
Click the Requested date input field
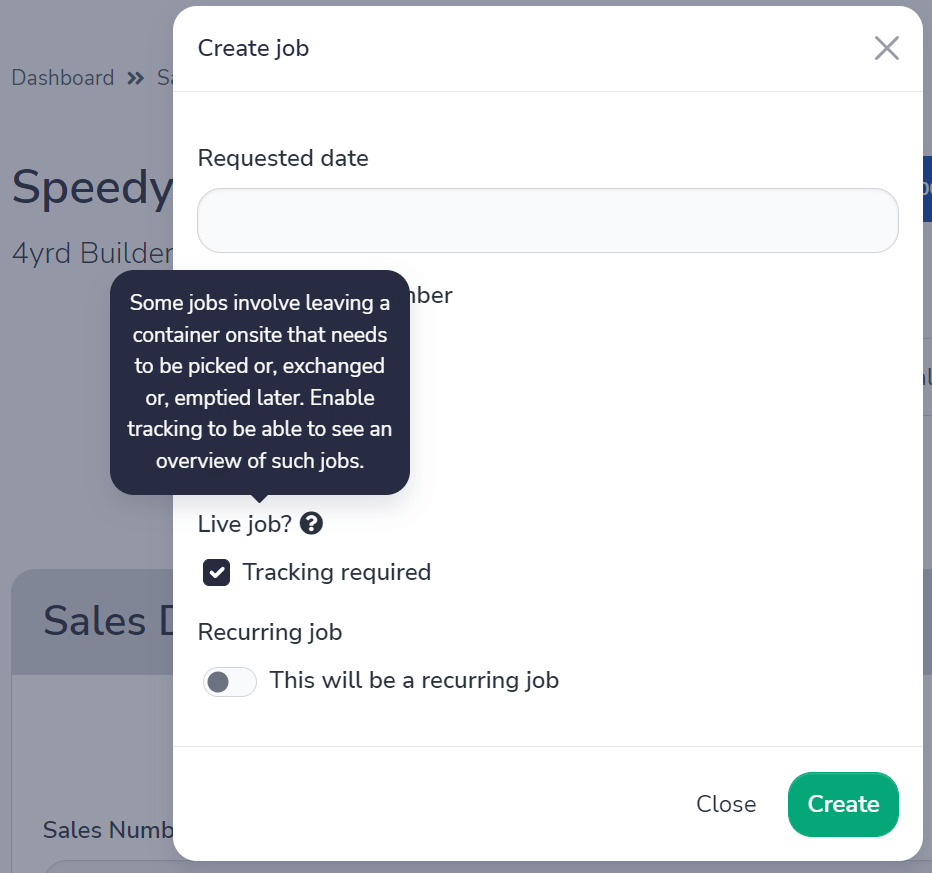pyautogui.click(x=547, y=220)
